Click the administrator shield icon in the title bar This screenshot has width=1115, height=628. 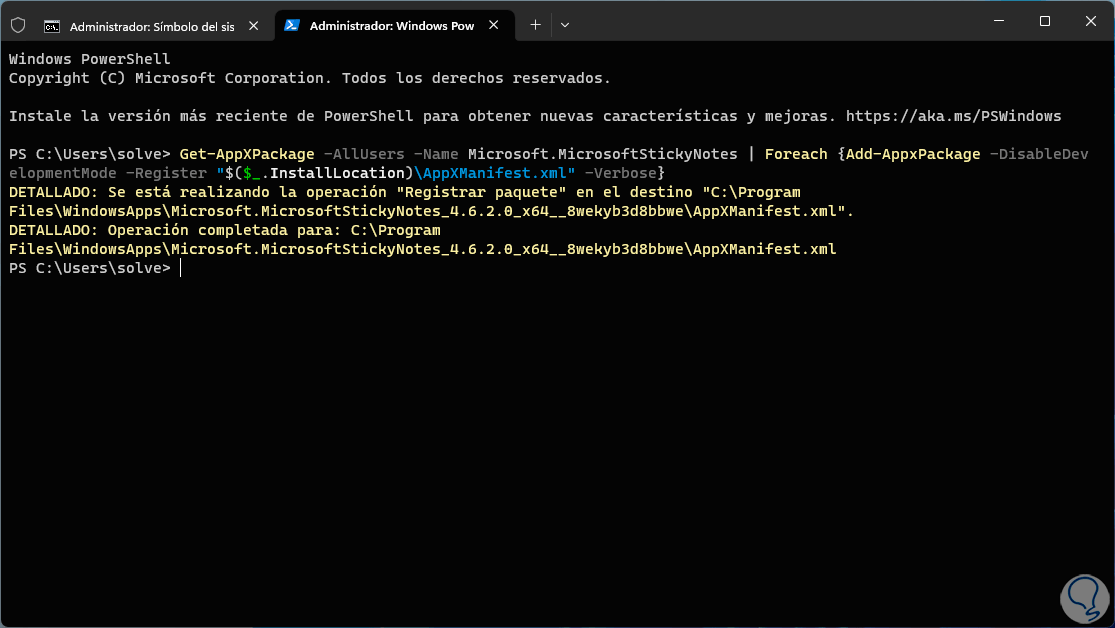(x=18, y=26)
